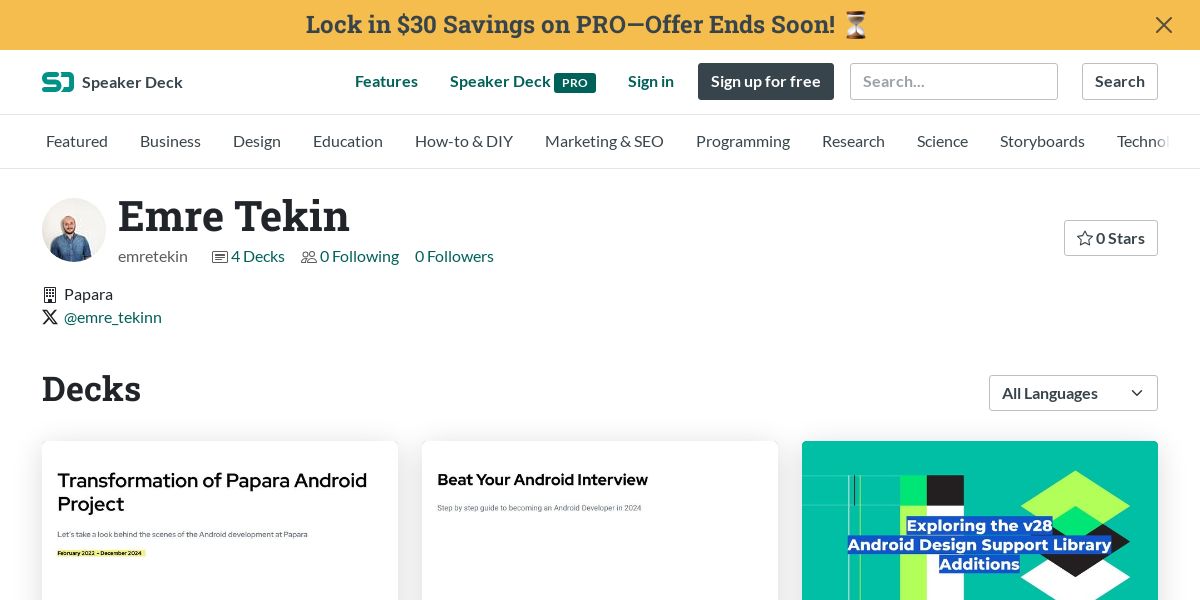Image resolution: width=1200 pixels, height=600 pixels.
Task: Click the username text emretekin
Action: [153, 257]
